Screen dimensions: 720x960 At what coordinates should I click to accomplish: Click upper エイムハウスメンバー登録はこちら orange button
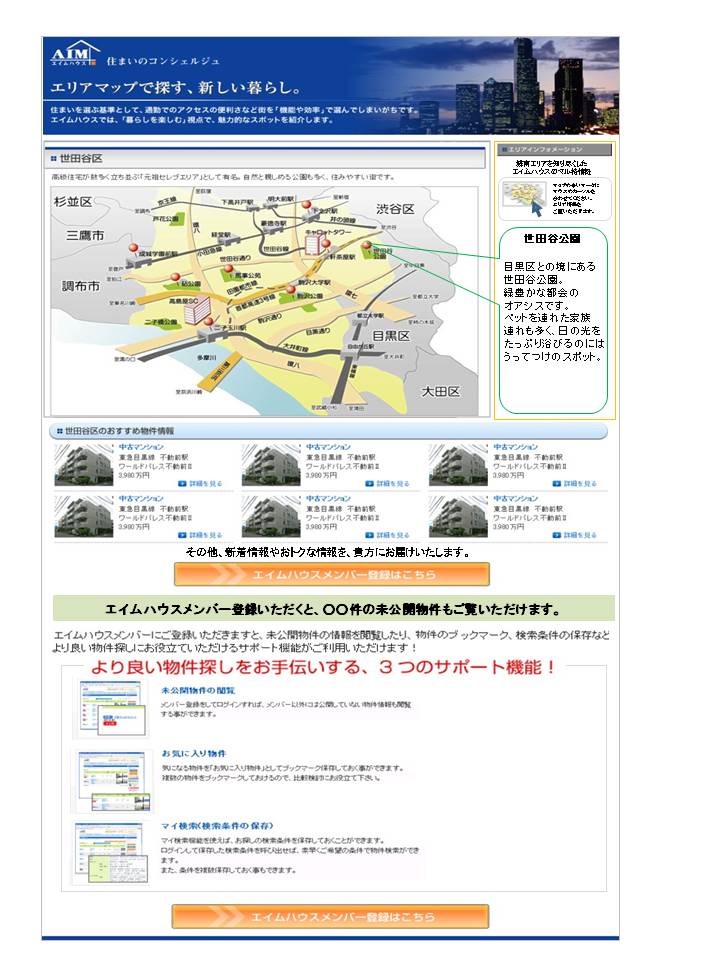click(332, 574)
